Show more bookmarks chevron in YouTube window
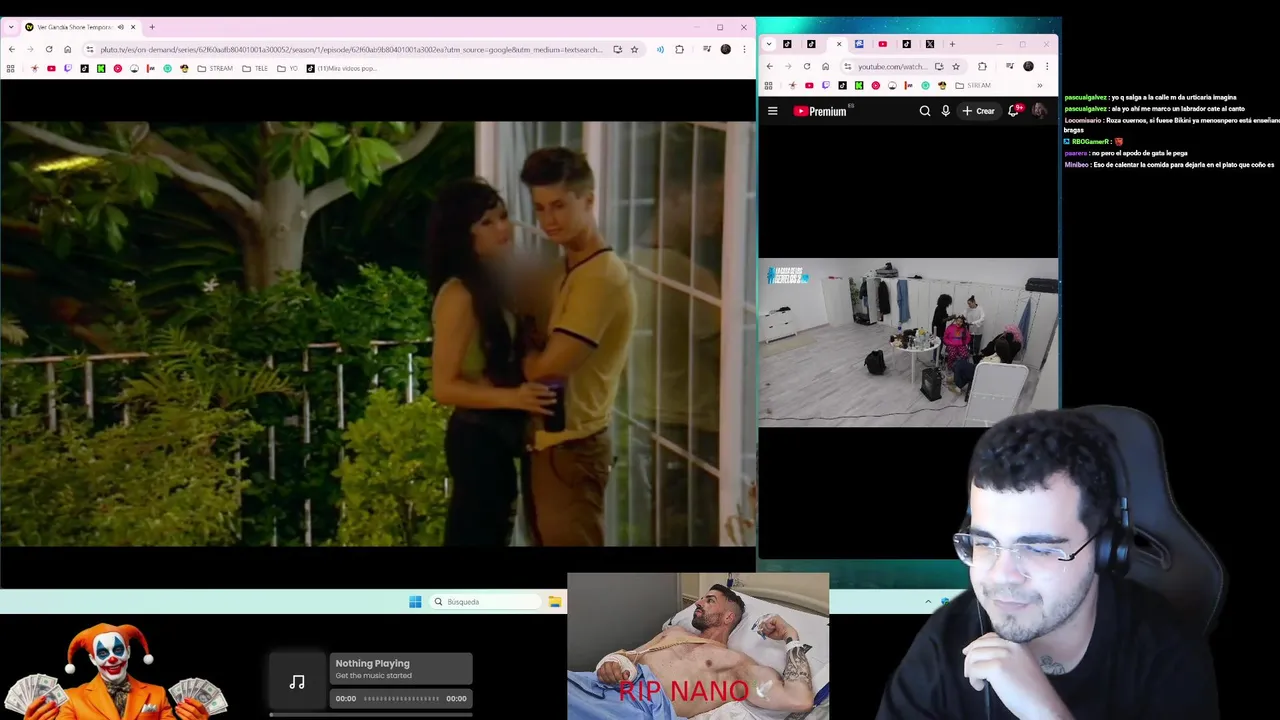 (x=1039, y=85)
